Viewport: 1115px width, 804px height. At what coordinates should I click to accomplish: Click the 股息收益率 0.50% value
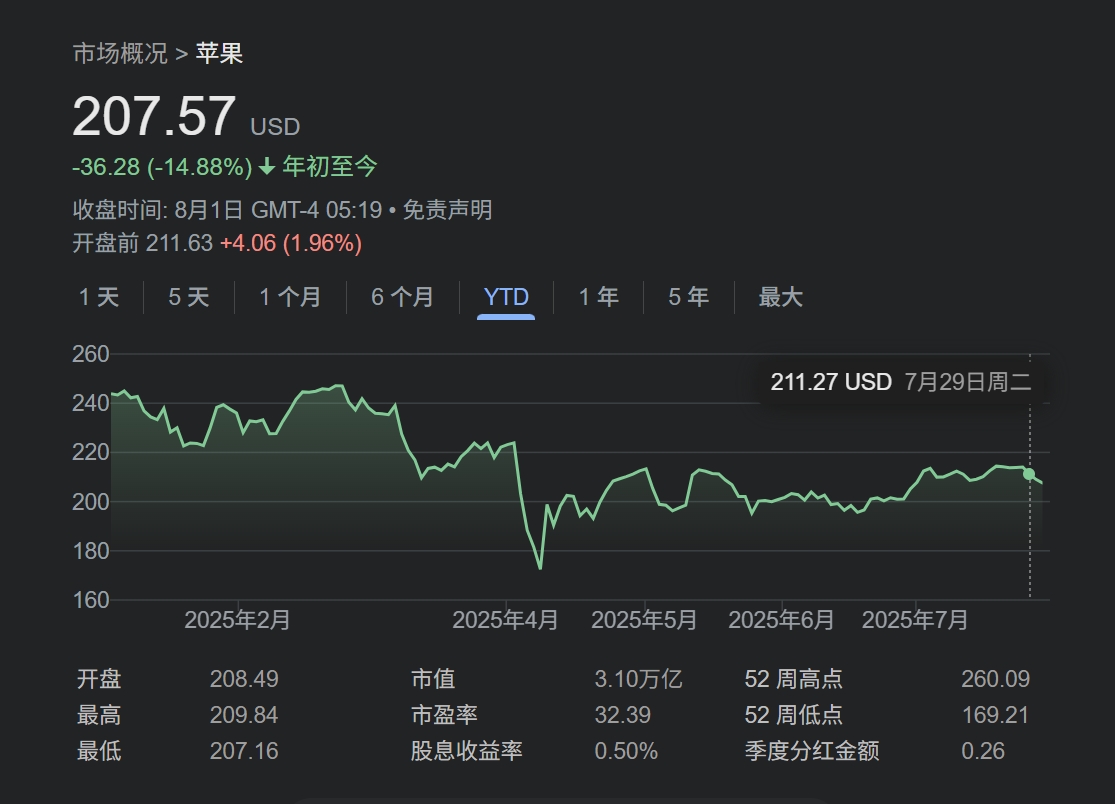(625, 750)
